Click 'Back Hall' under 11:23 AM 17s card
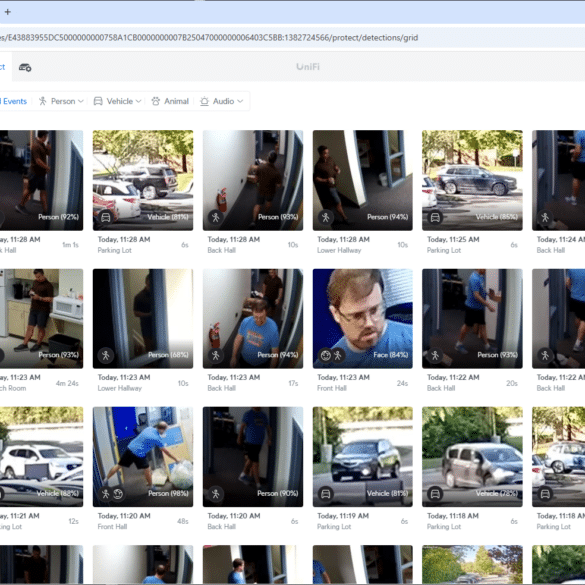 221,388
